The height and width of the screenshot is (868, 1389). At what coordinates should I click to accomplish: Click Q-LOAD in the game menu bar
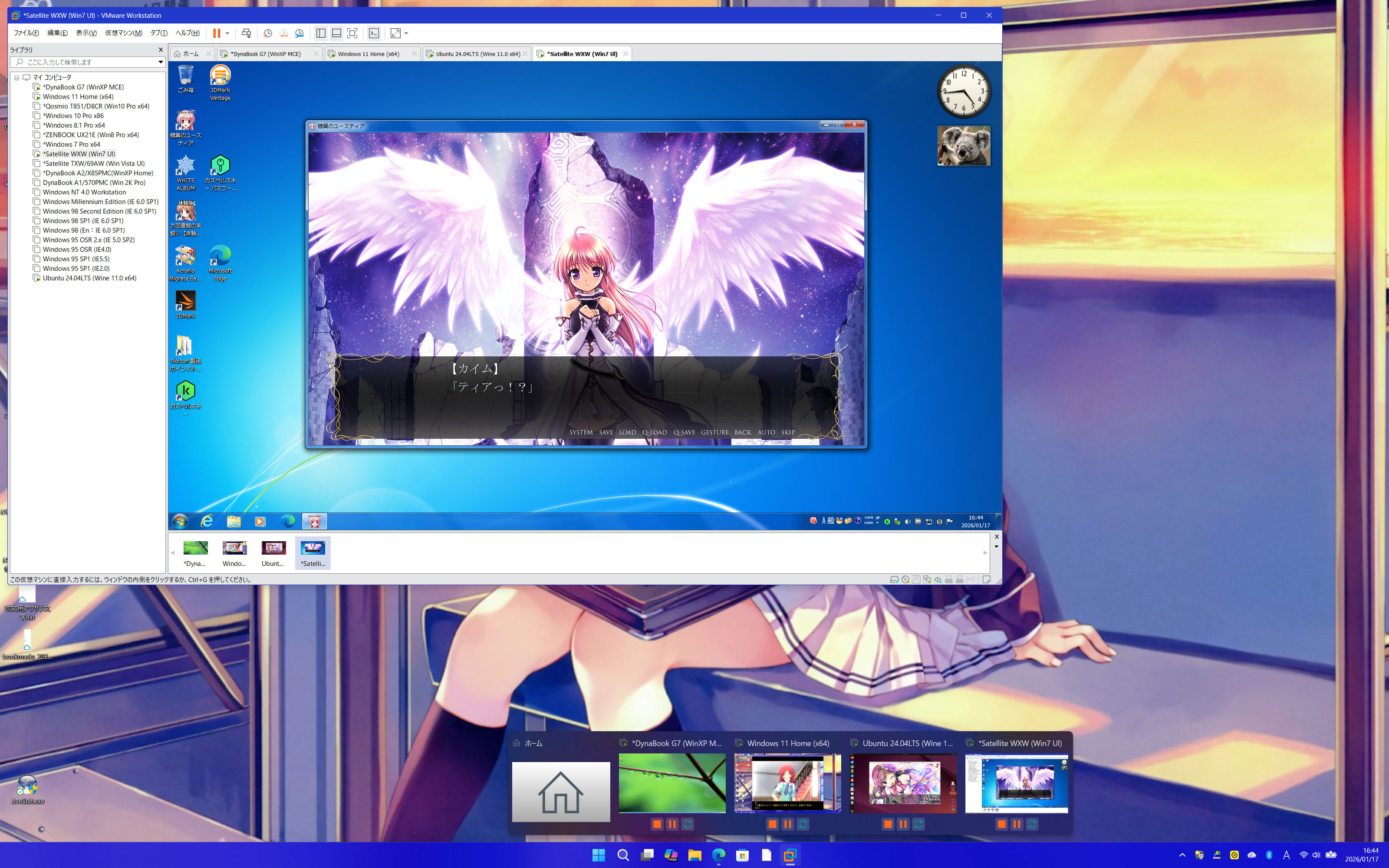click(x=654, y=432)
